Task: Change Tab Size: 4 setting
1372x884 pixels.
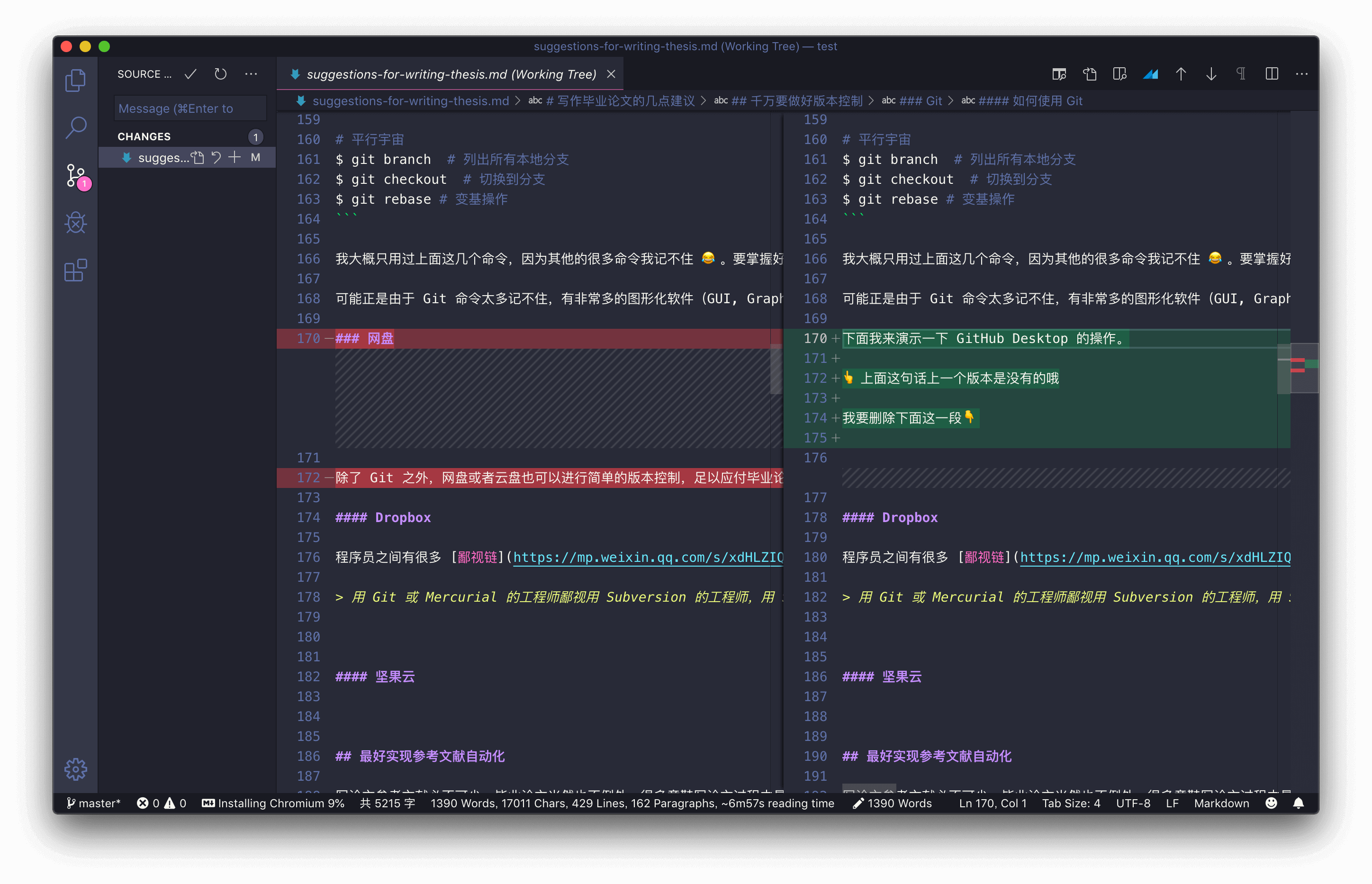Action: 1071,803
